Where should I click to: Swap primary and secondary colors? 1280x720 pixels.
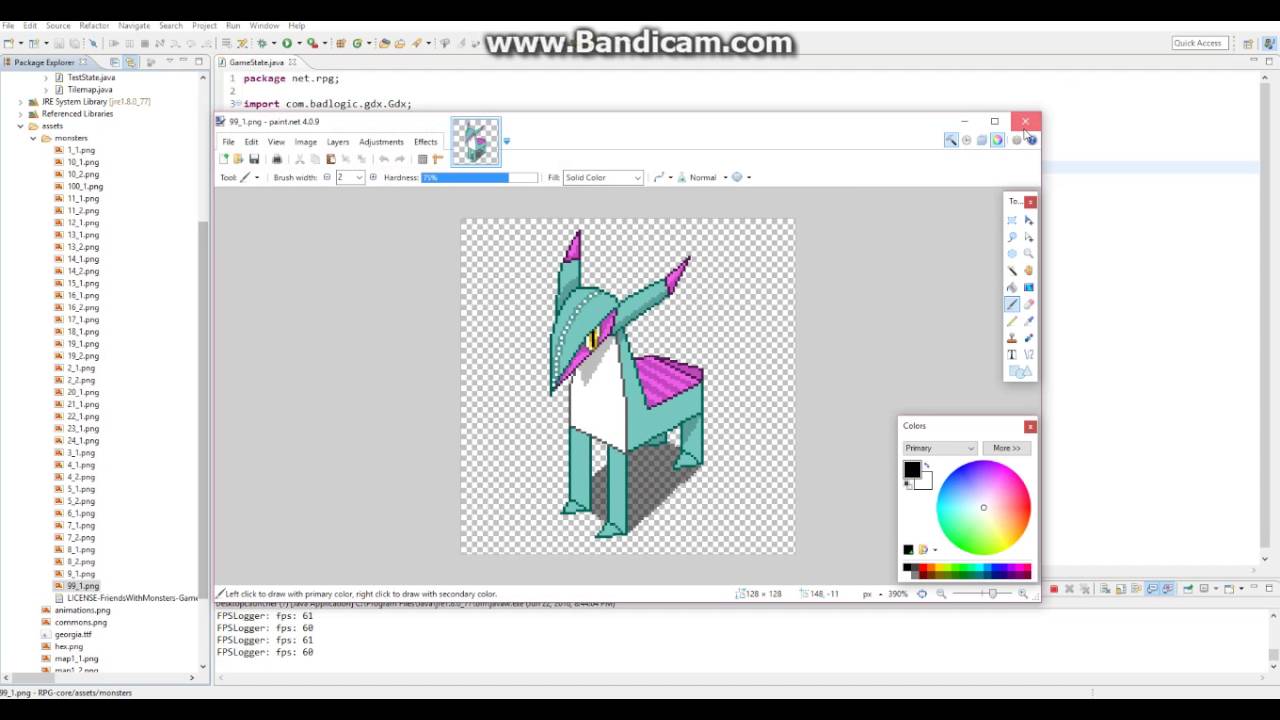pyautogui.click(x=927, y=466)
